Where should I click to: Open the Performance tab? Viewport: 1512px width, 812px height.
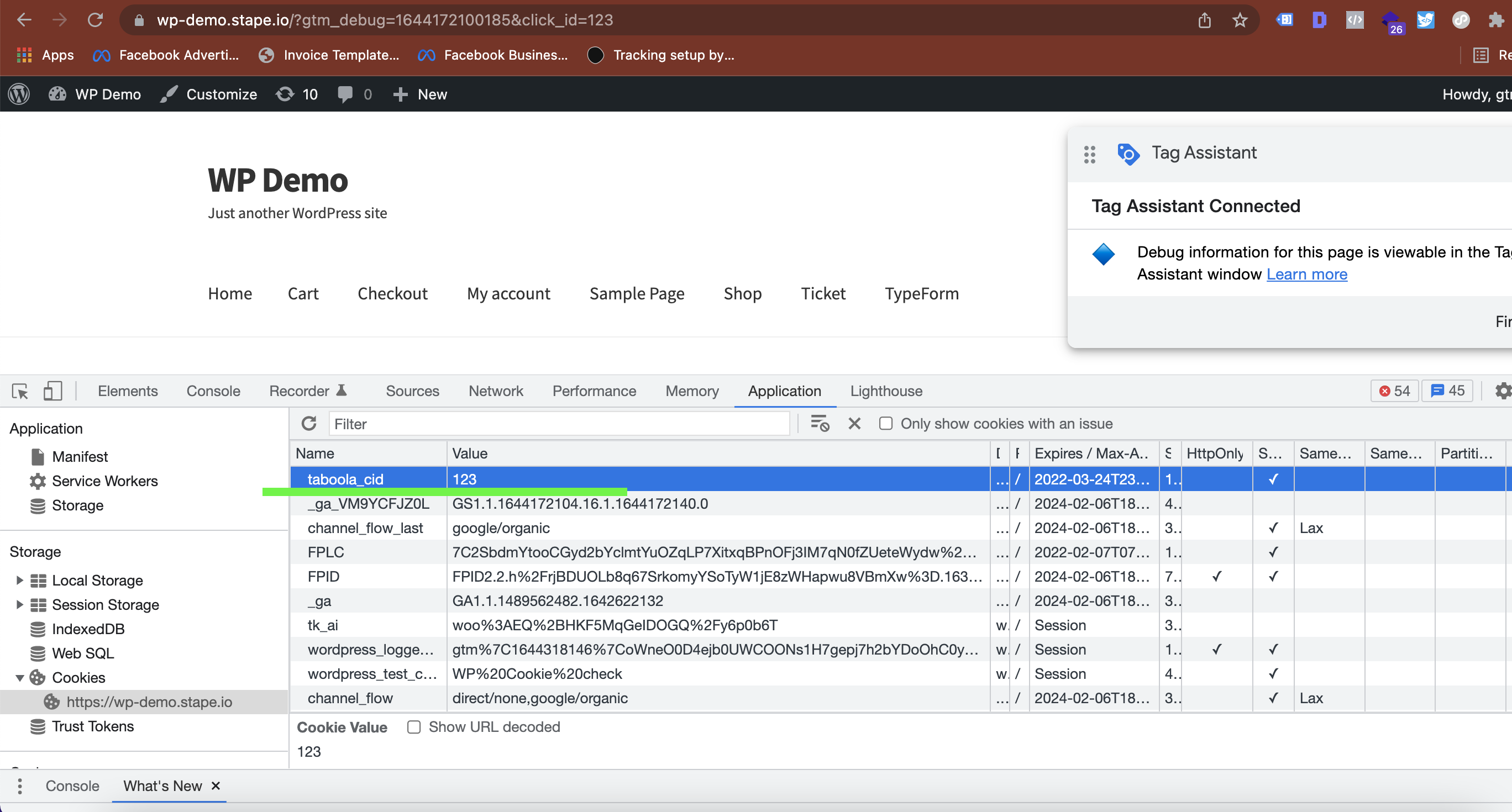pos(594,391)
